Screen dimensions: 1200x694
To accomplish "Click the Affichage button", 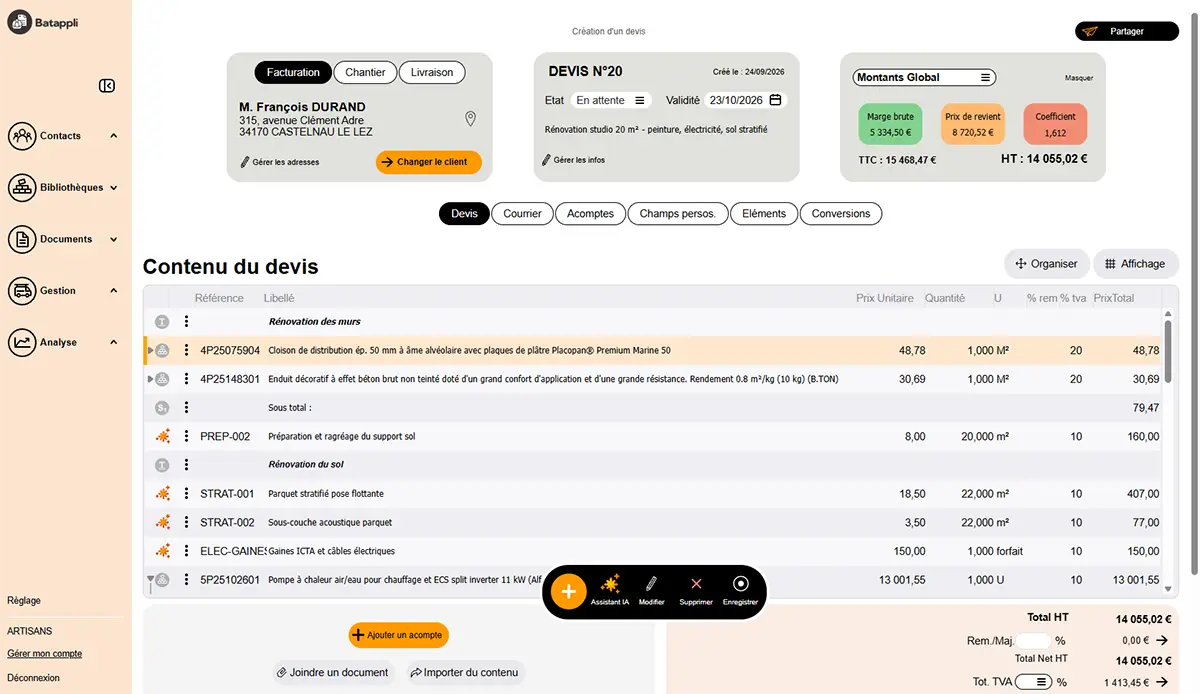I will coord(1136,264).
